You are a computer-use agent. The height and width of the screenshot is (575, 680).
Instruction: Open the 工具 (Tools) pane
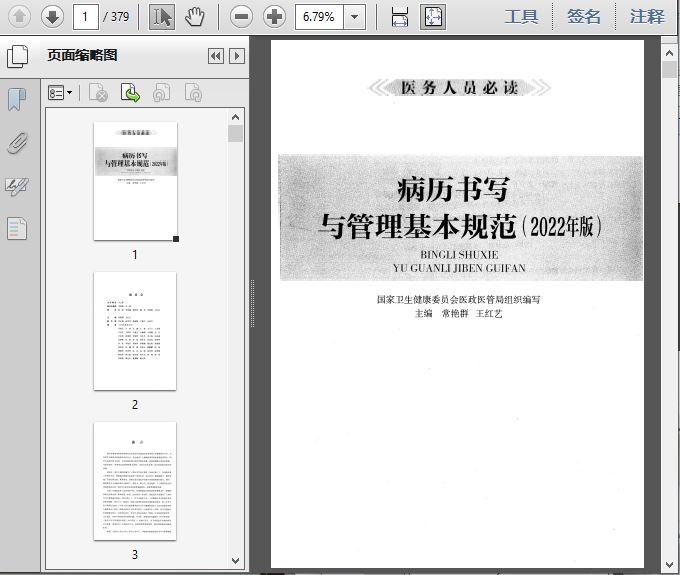[521, 17]
